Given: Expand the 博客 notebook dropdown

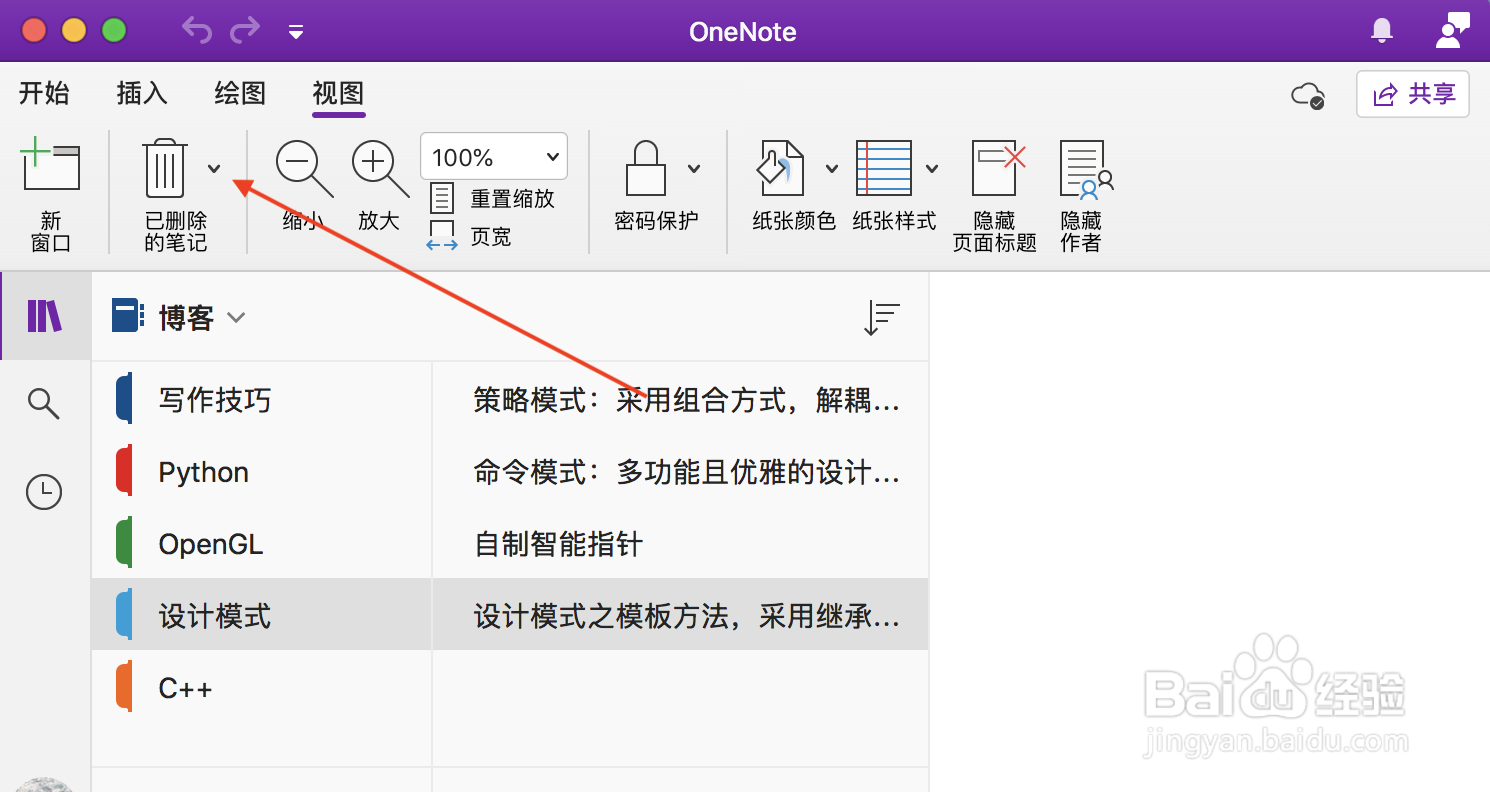Looking at the screenshot, I should [x=236, y=318].
